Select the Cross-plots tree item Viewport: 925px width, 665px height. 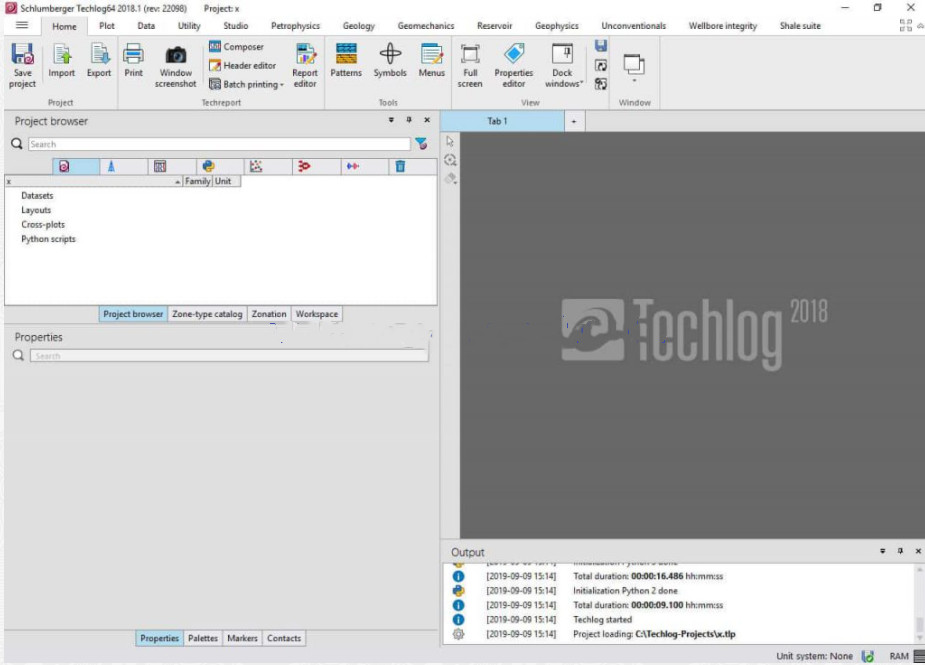[x=43, y=225]
